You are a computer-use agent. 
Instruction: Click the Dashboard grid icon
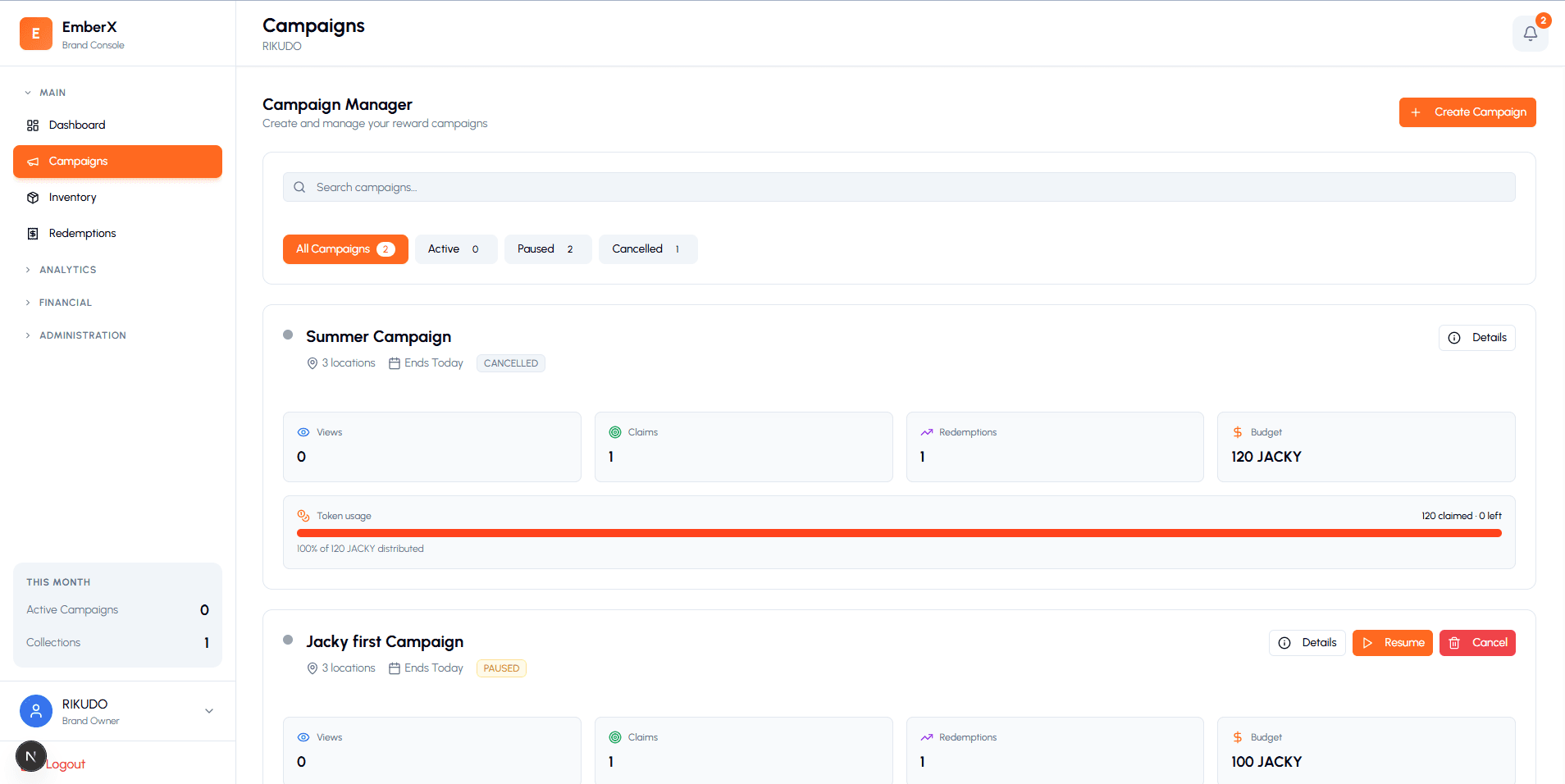(x=33, y=125)
